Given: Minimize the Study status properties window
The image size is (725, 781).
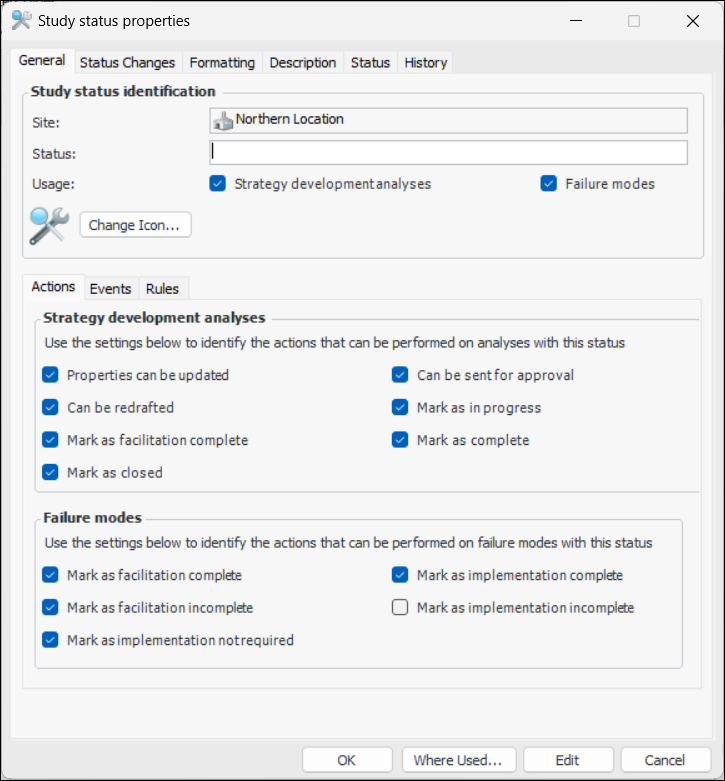Looking at the screenshot, I should [576, 21].
